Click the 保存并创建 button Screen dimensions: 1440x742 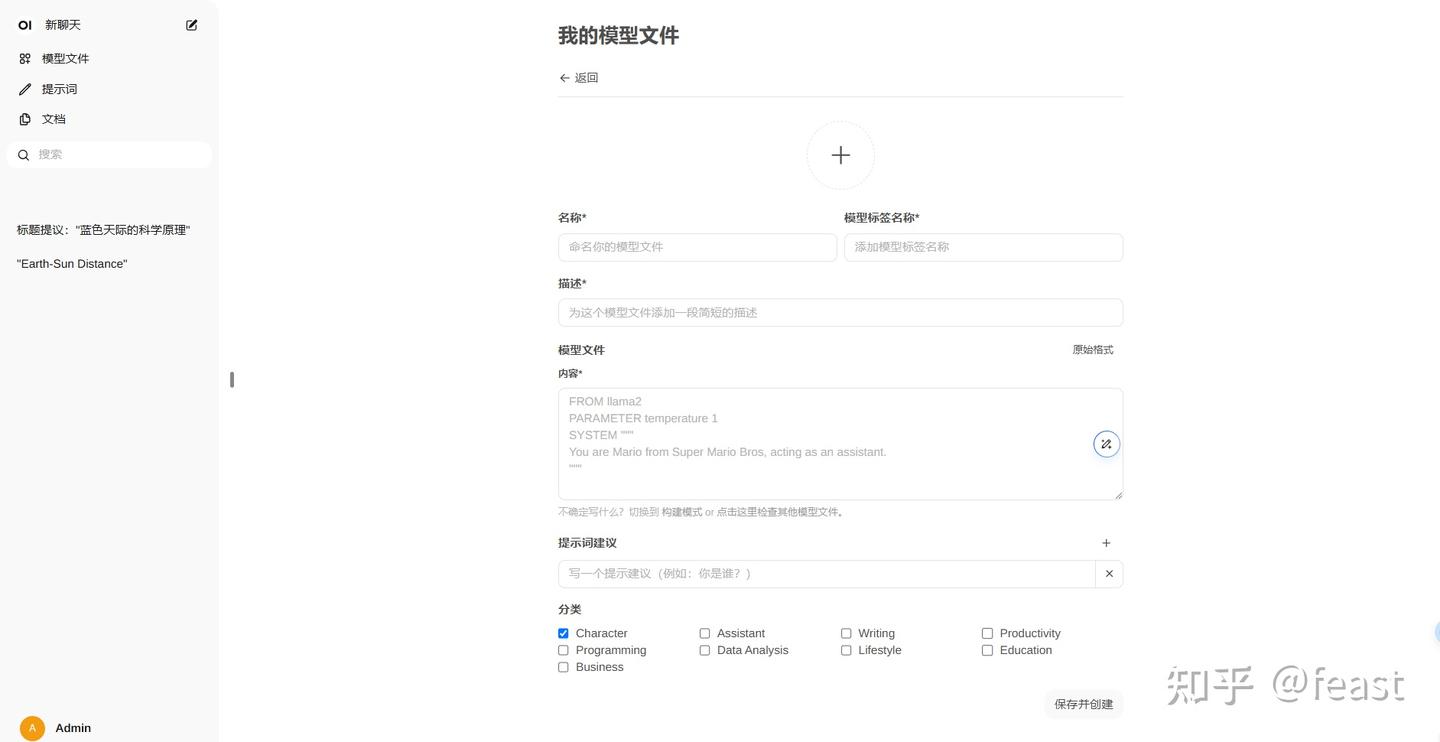point(1084,704)
